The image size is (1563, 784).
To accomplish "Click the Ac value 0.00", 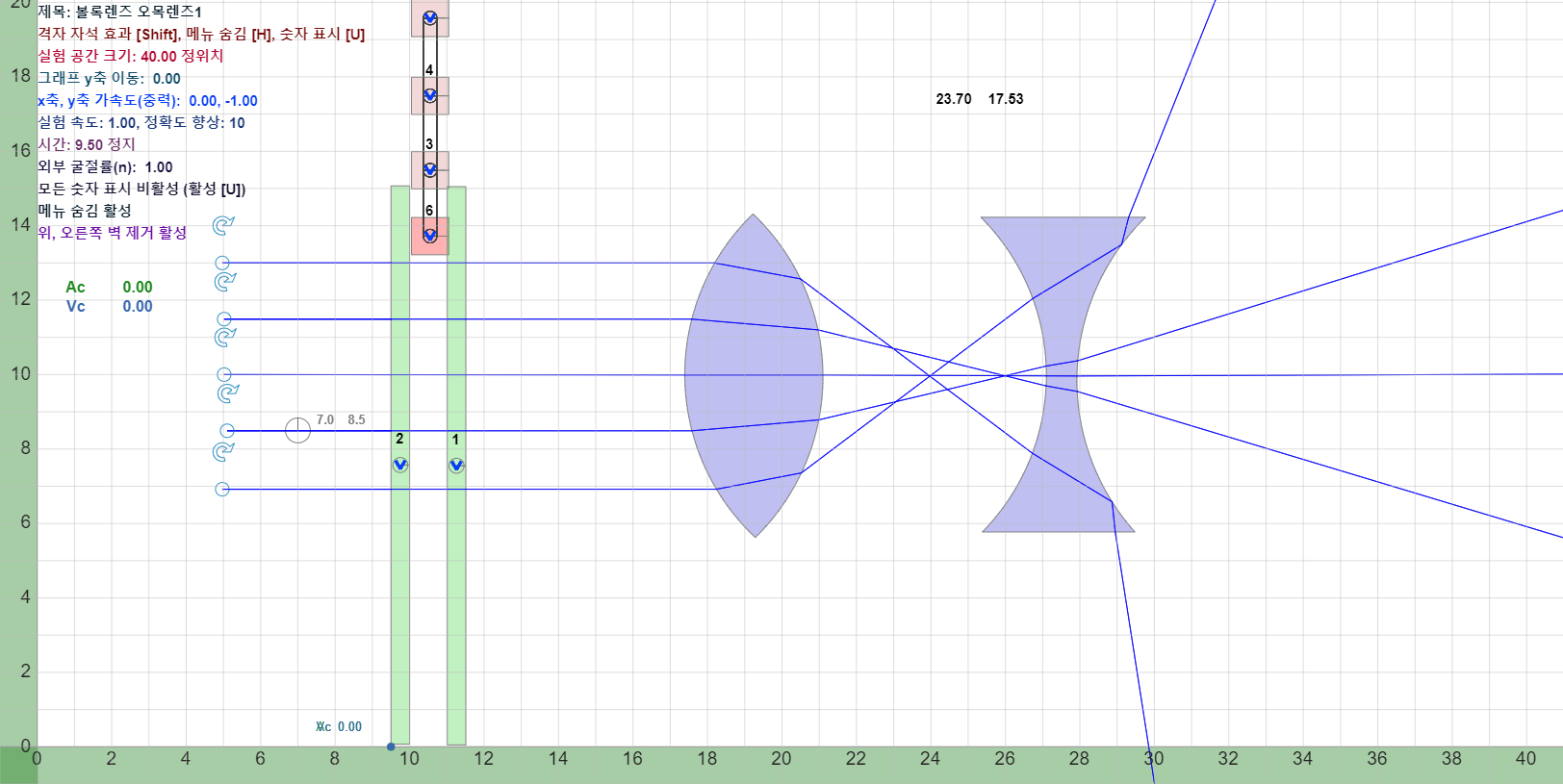I will [x=138, y=287].
